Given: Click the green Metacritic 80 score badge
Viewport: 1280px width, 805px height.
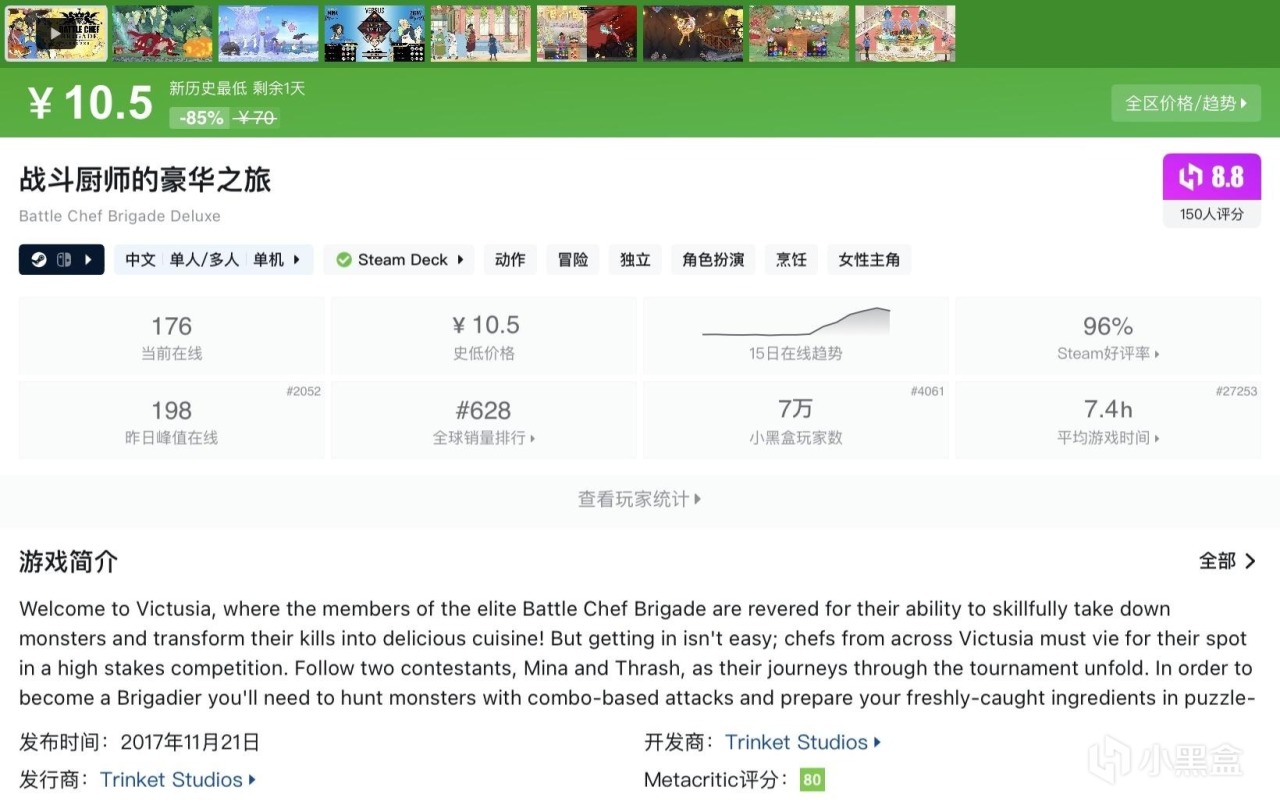Looking at the screenshot, I should coord(812,780).
